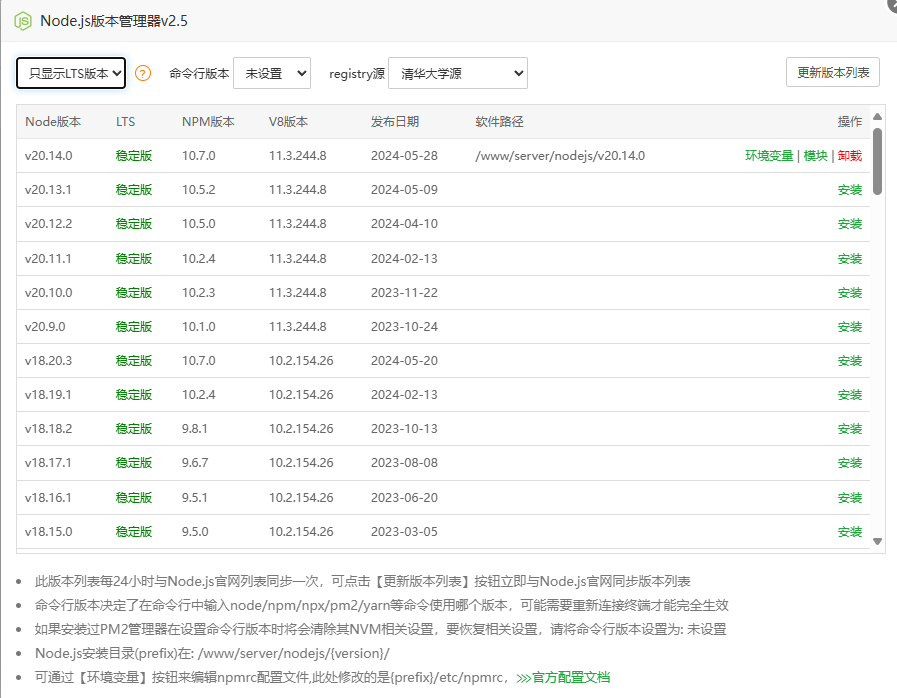Click release date 2023-08-08
Image resolution: width=897 pixels, height=698 pixels.
click(x=404, y=463)
